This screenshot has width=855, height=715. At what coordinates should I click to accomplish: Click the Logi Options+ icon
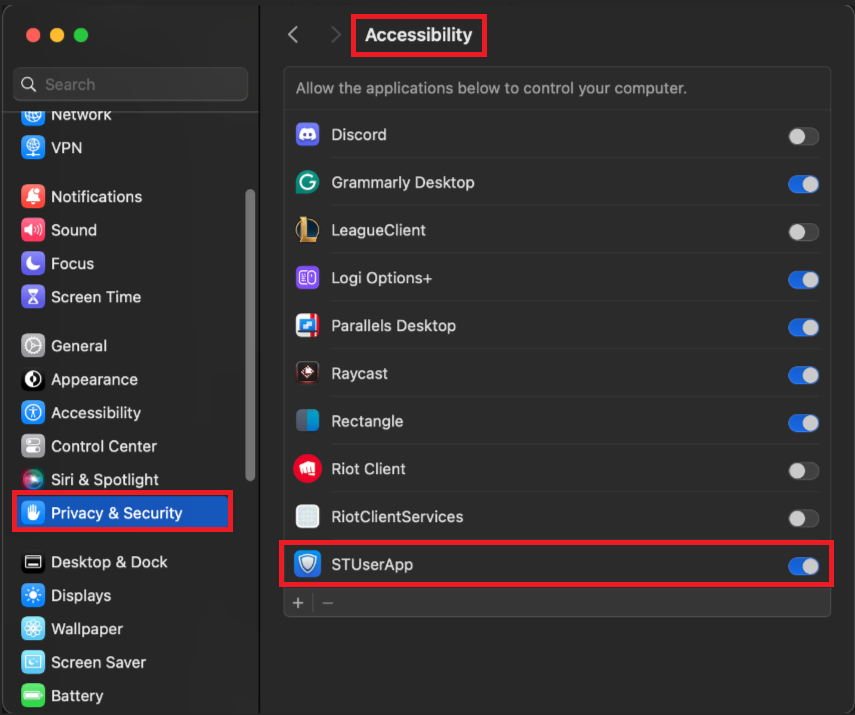click(x=308, y=278)
